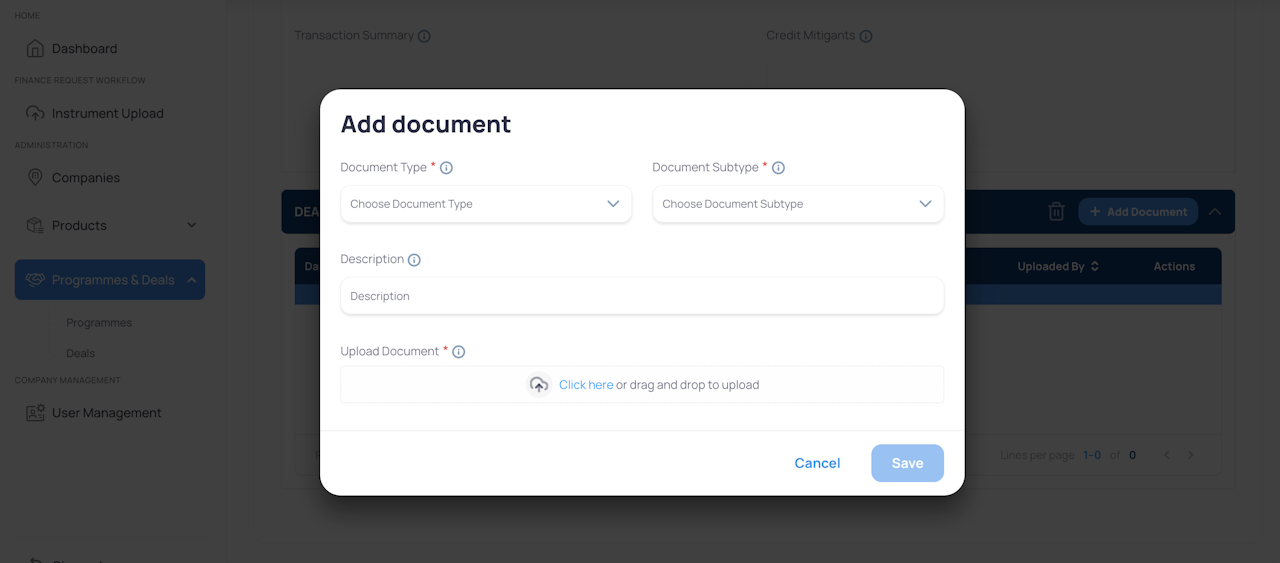Click the Save button
Image resolution: width=1280 pixels, height=563 pixels.
click(x=907, y=463)
